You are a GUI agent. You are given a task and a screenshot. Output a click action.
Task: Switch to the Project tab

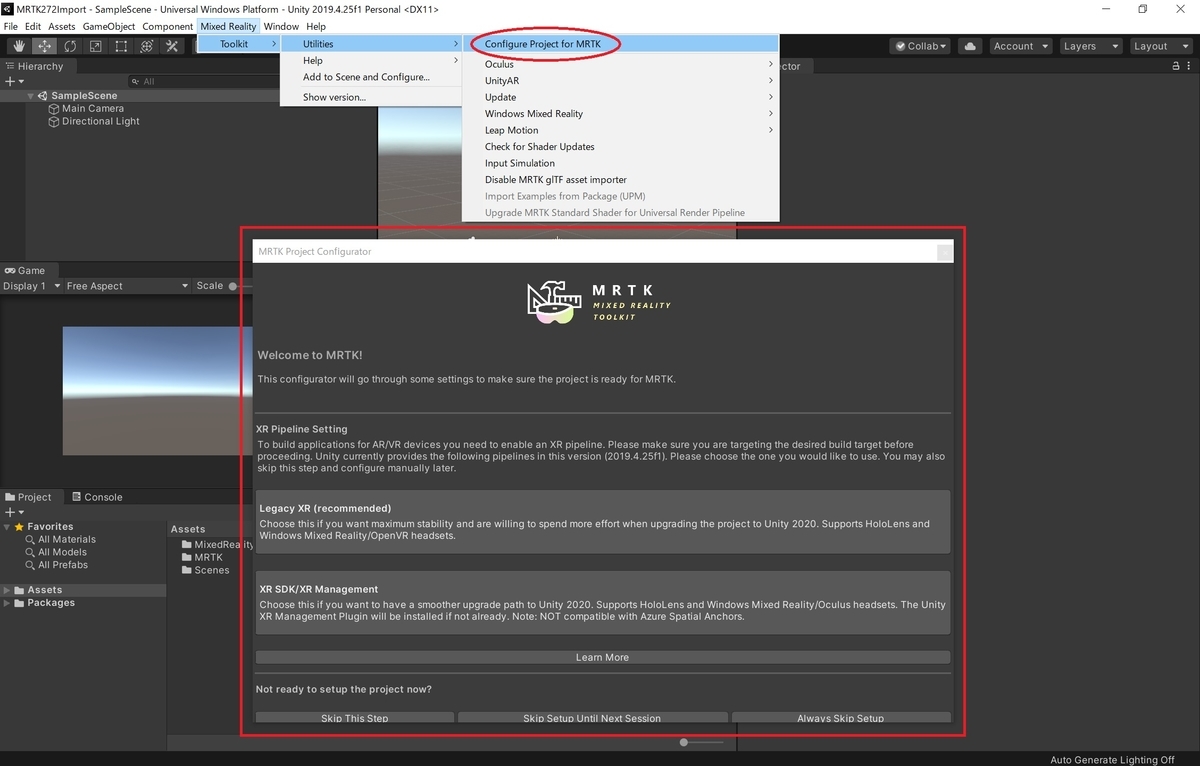[29, 497]
